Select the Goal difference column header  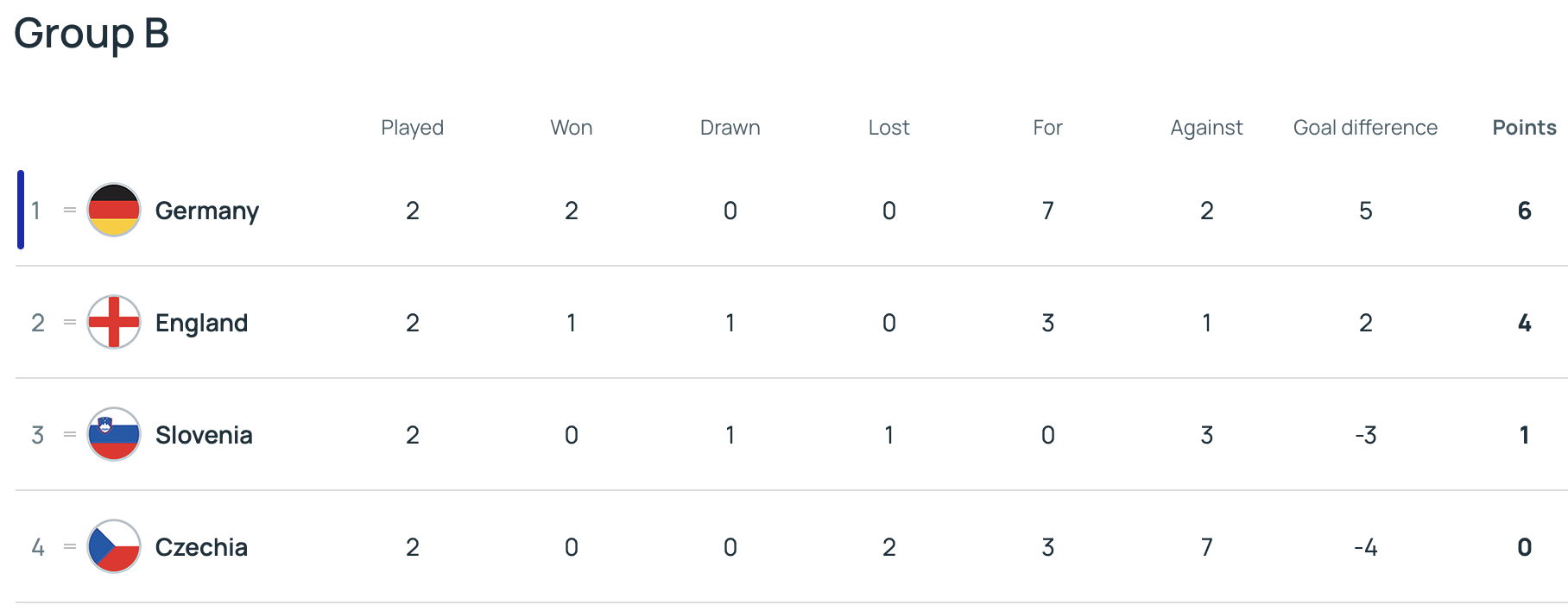1365,128
